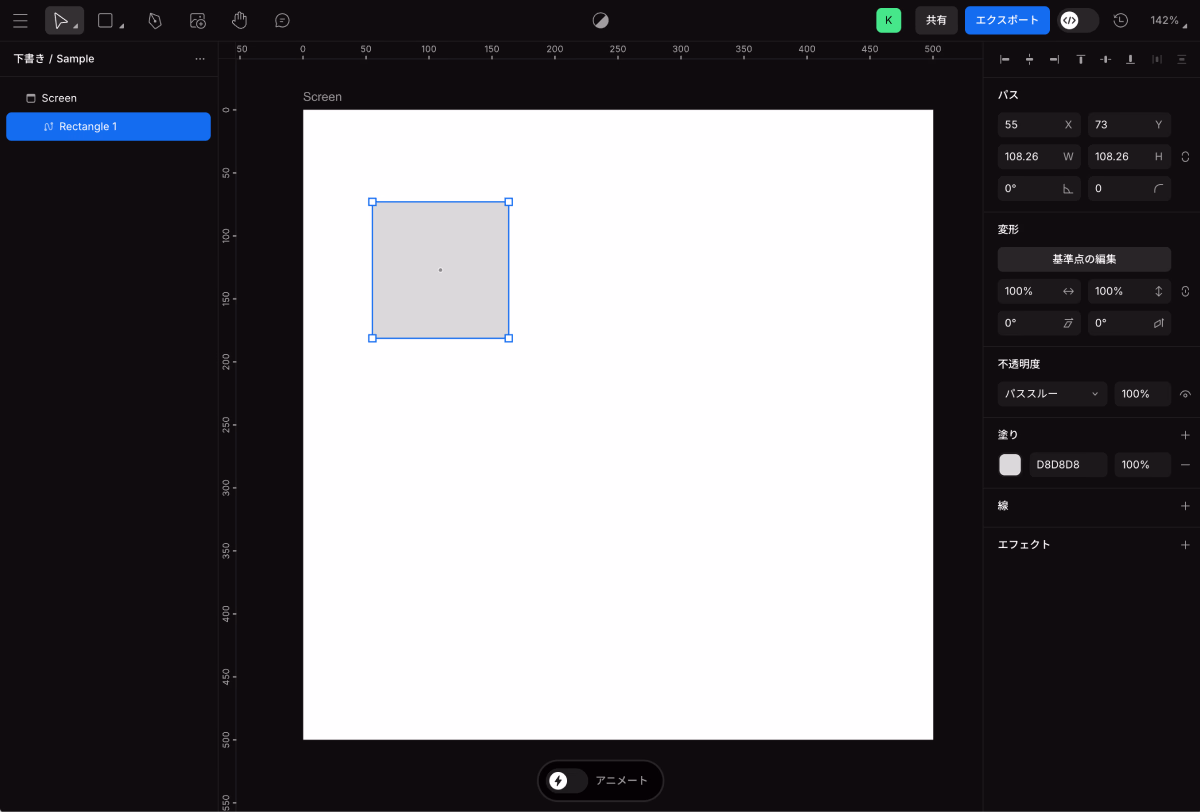Open version history clock icon
This screenshot has width=1200, height=812.
[1120, 21]
